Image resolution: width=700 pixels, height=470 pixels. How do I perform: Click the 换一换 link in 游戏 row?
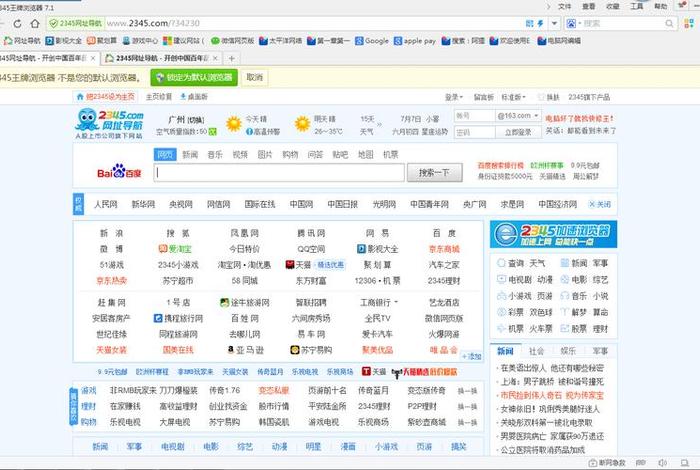pos(467,391)
